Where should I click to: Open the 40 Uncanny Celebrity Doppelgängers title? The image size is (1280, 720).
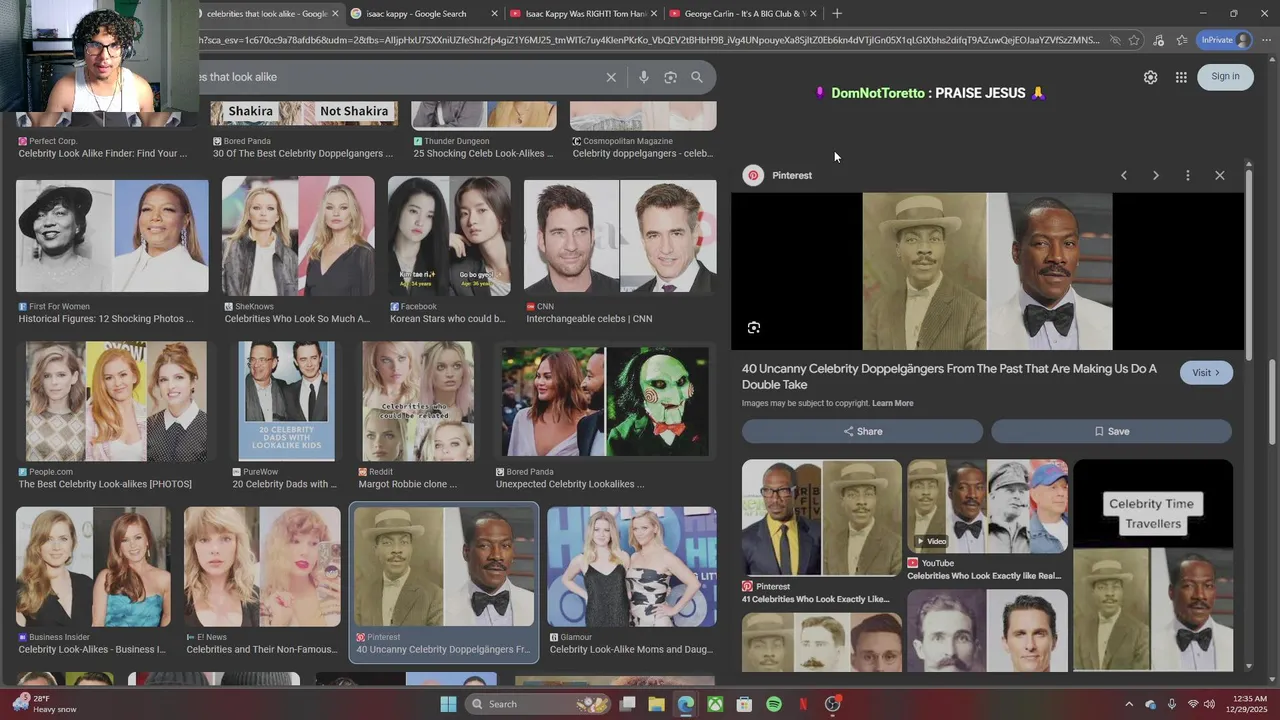[x=949, y=376]
